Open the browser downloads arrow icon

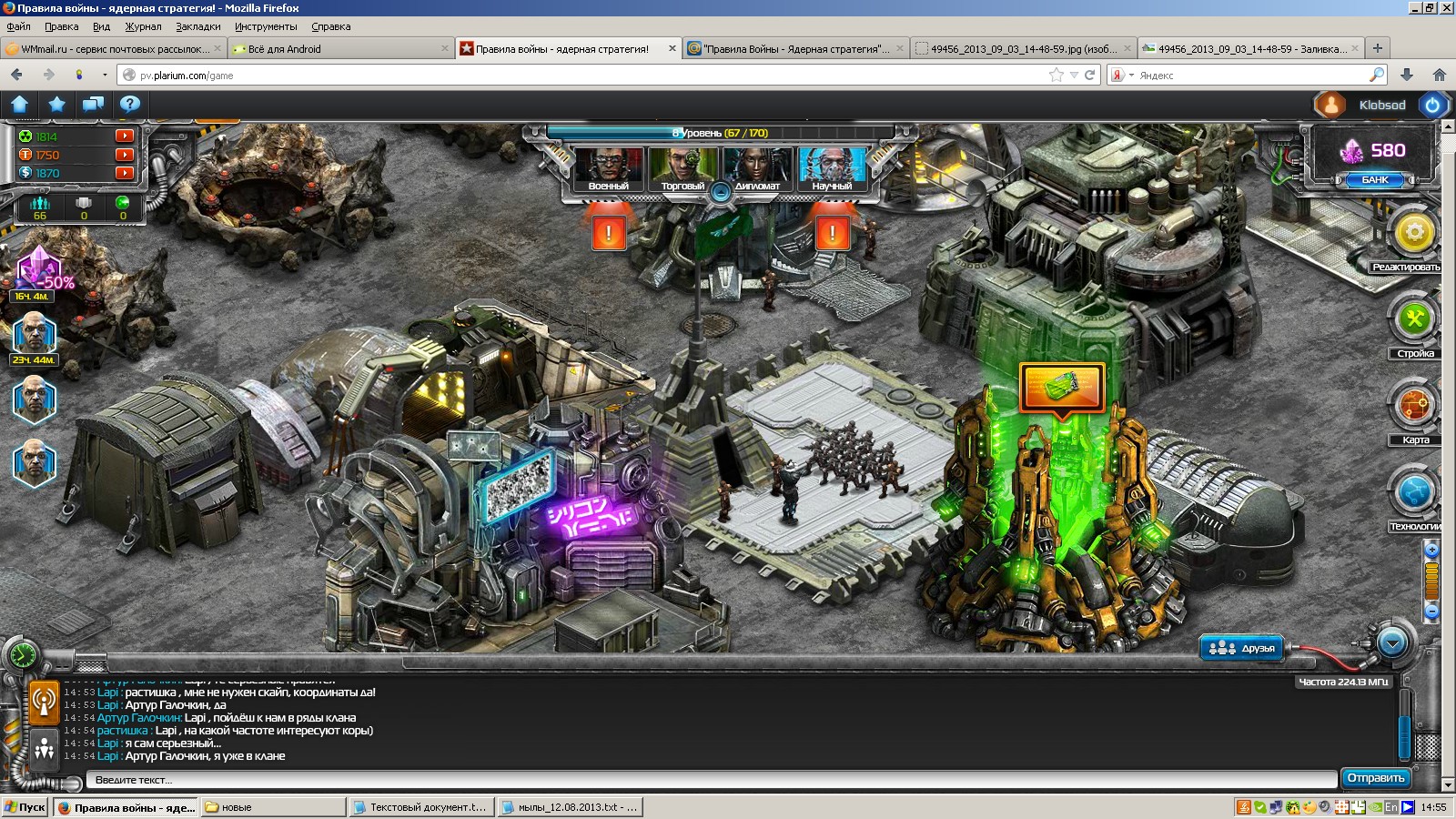1406,75
